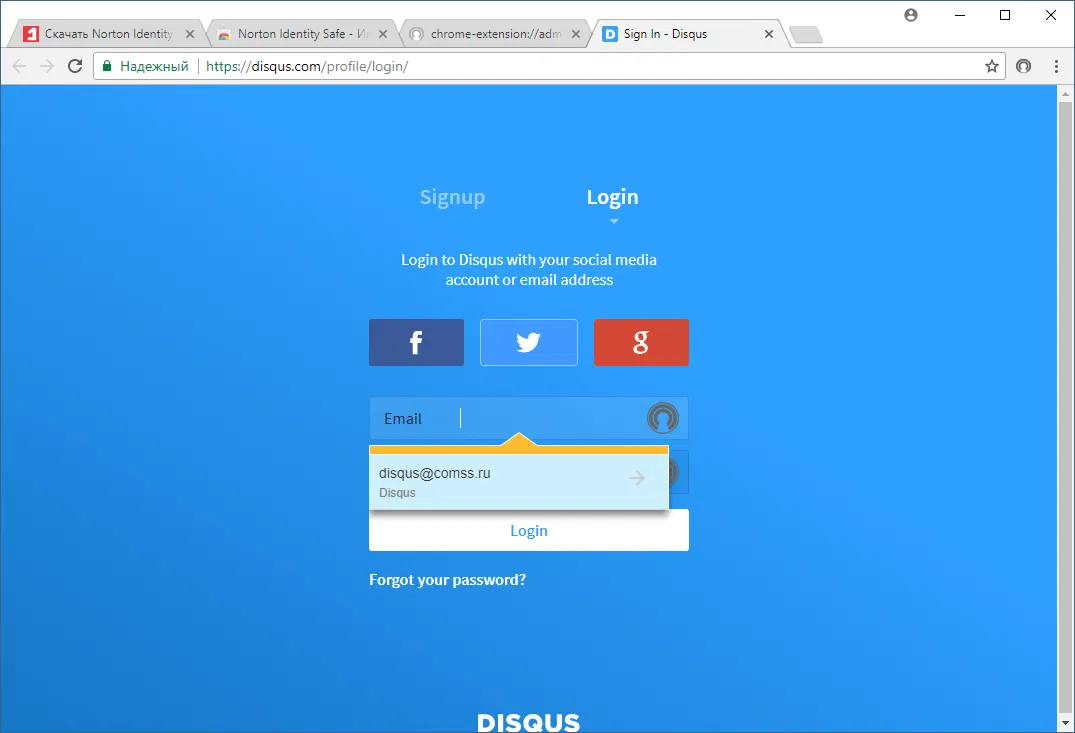Screen dimensions: 1075x733
Task: Click the scrollbar up arrow
Action: pos(1065,93)
